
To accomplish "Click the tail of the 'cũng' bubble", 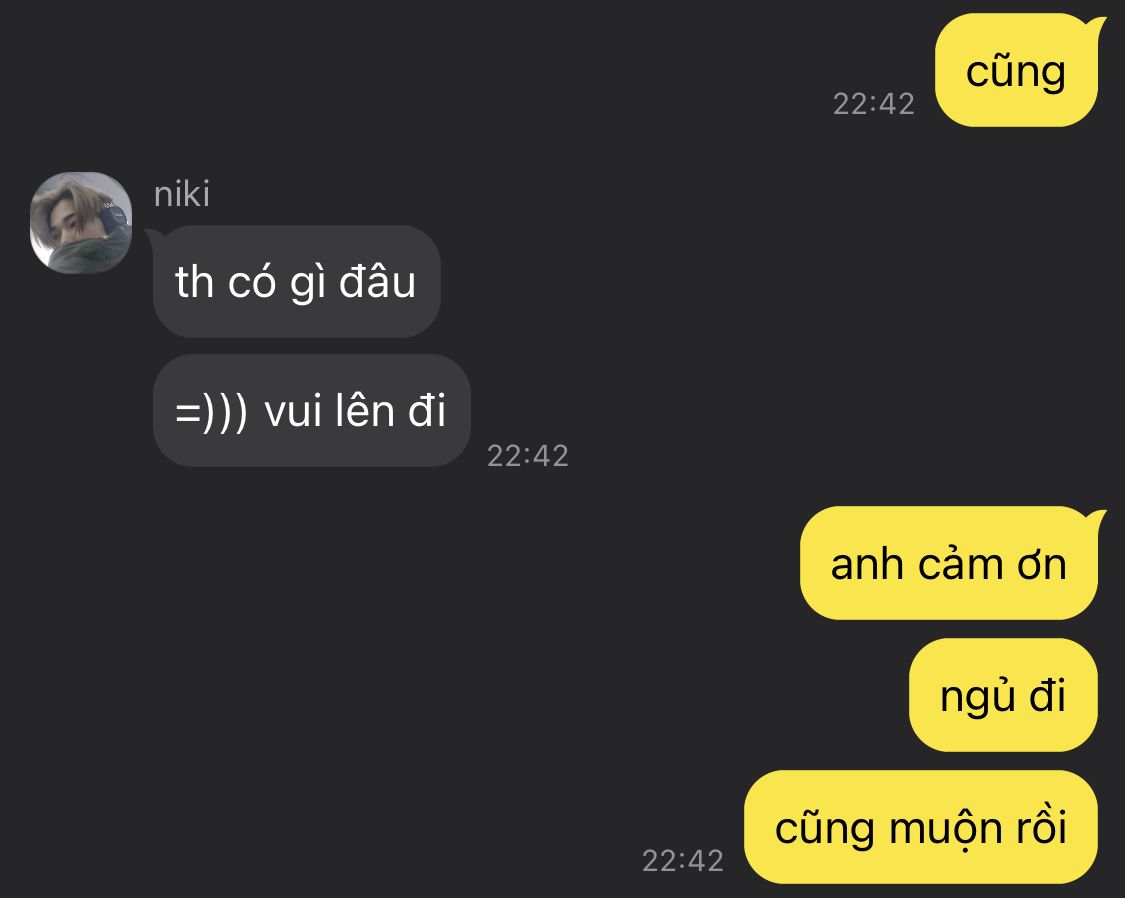I will (x=1096, y=26).
